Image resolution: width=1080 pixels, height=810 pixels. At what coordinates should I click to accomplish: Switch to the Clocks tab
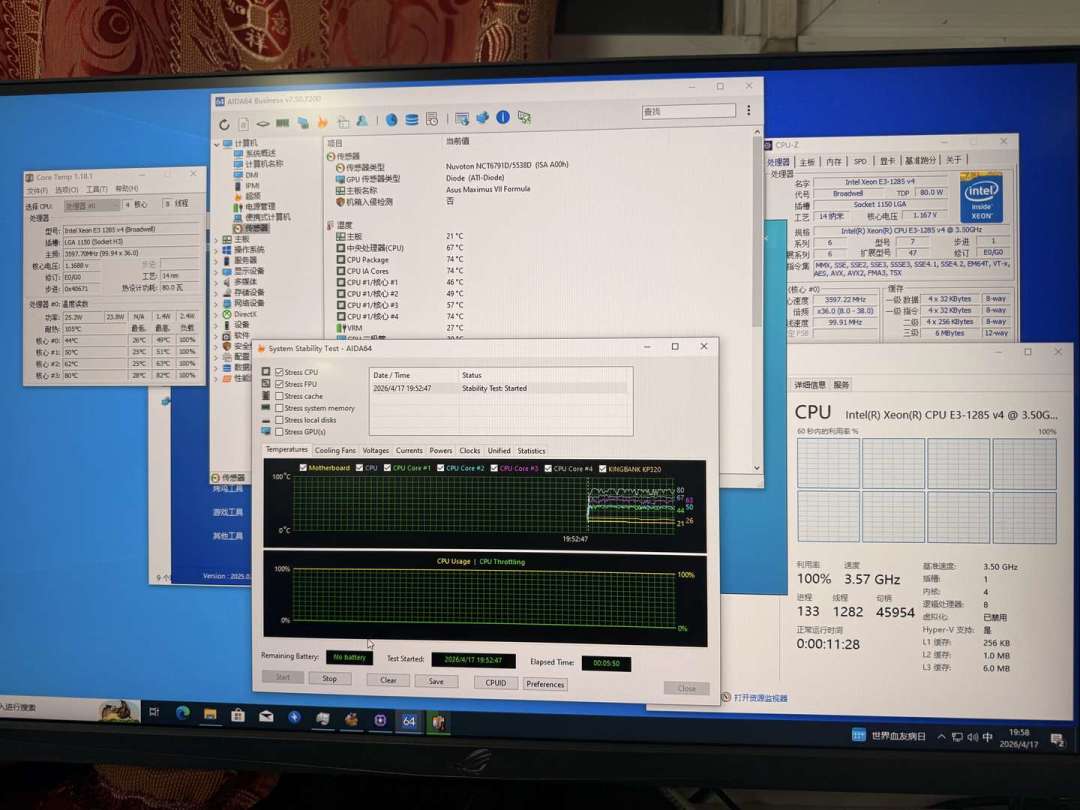pyautogui.click(x=470, y=450)
